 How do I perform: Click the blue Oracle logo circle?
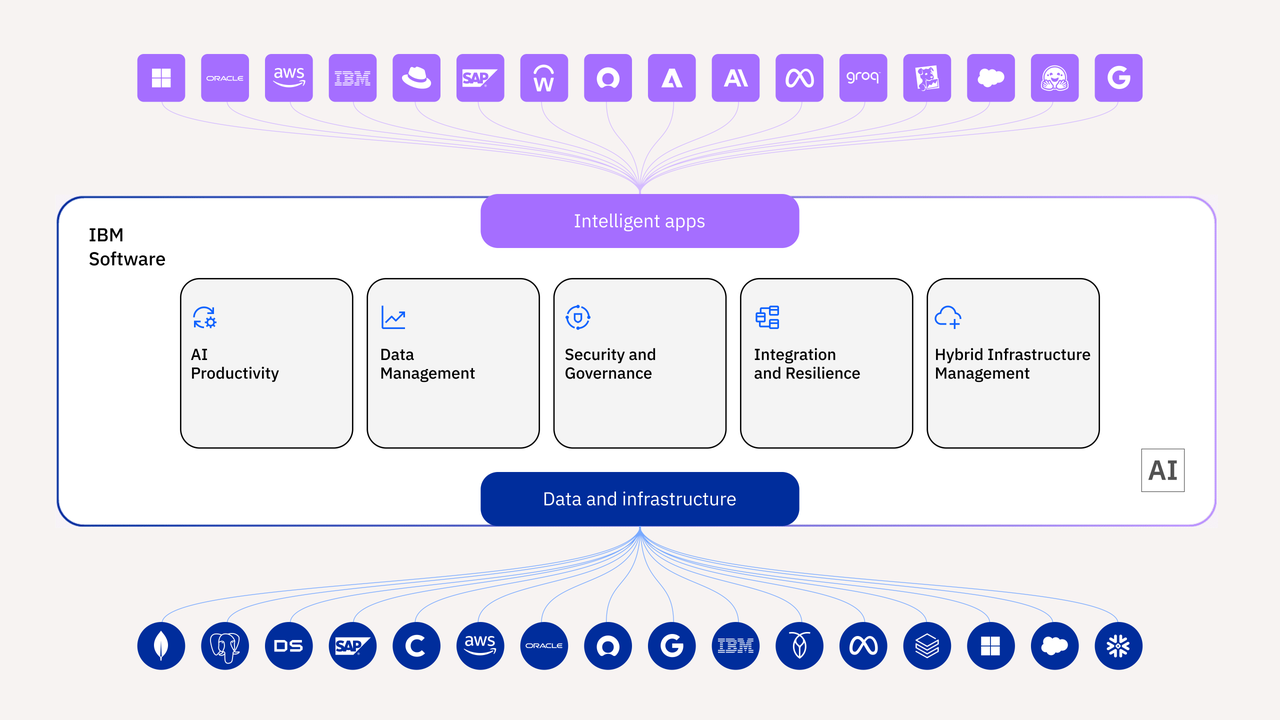(544, 646)
